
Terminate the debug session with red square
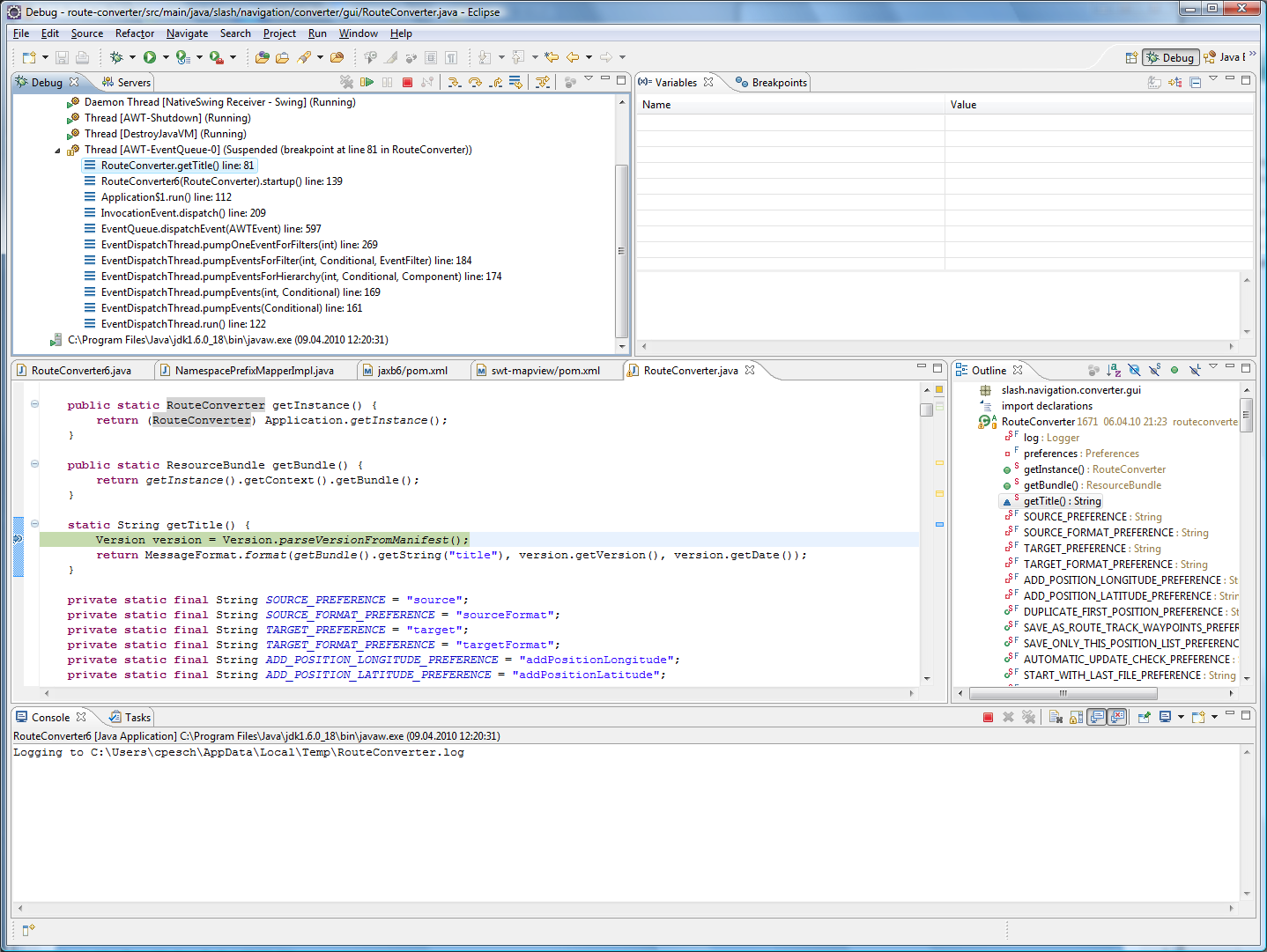(x=407, y=82)
